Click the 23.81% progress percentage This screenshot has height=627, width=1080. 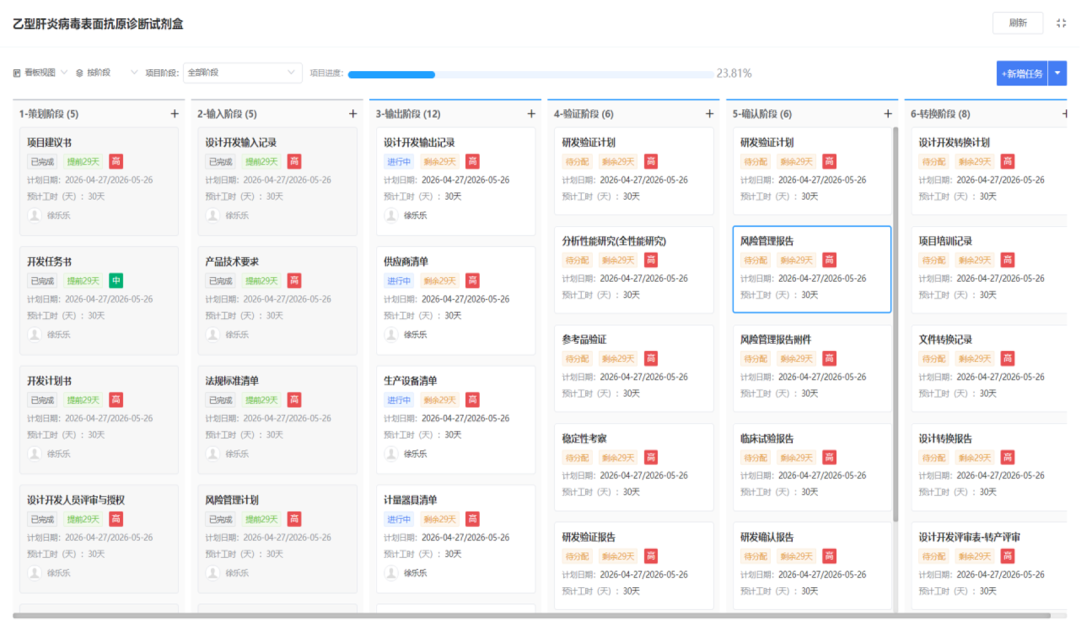(734, 73)
